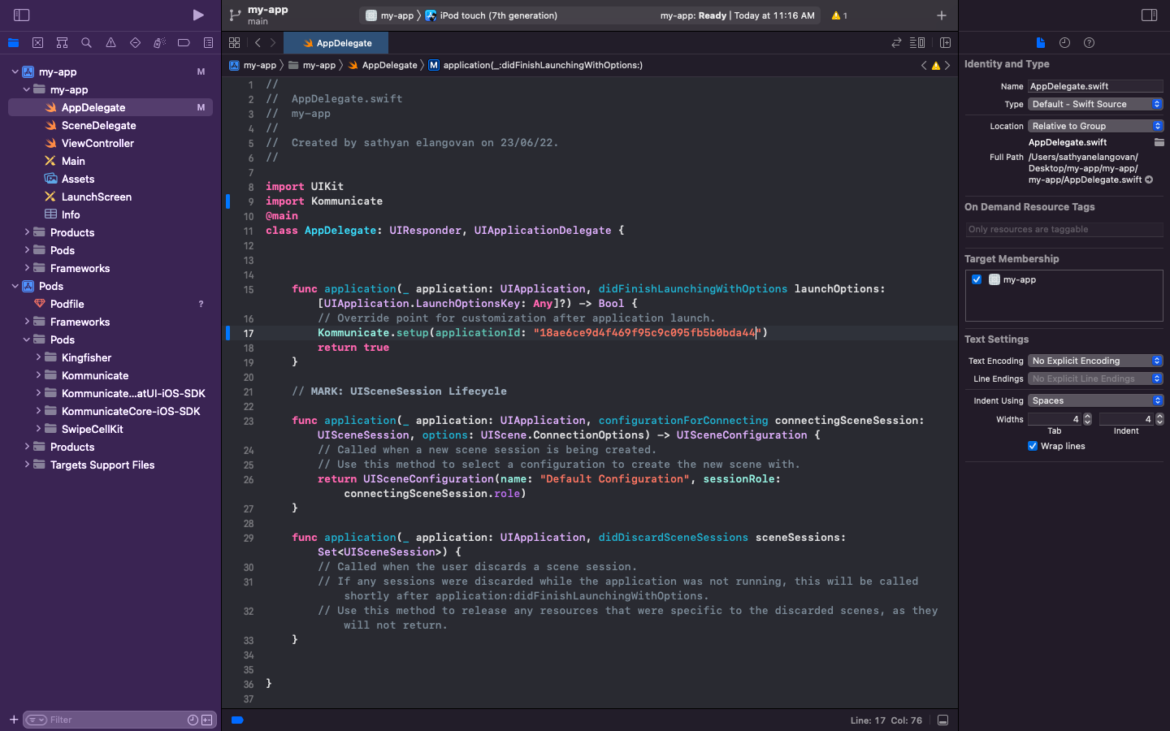Select iPod touch run destination

497,16
